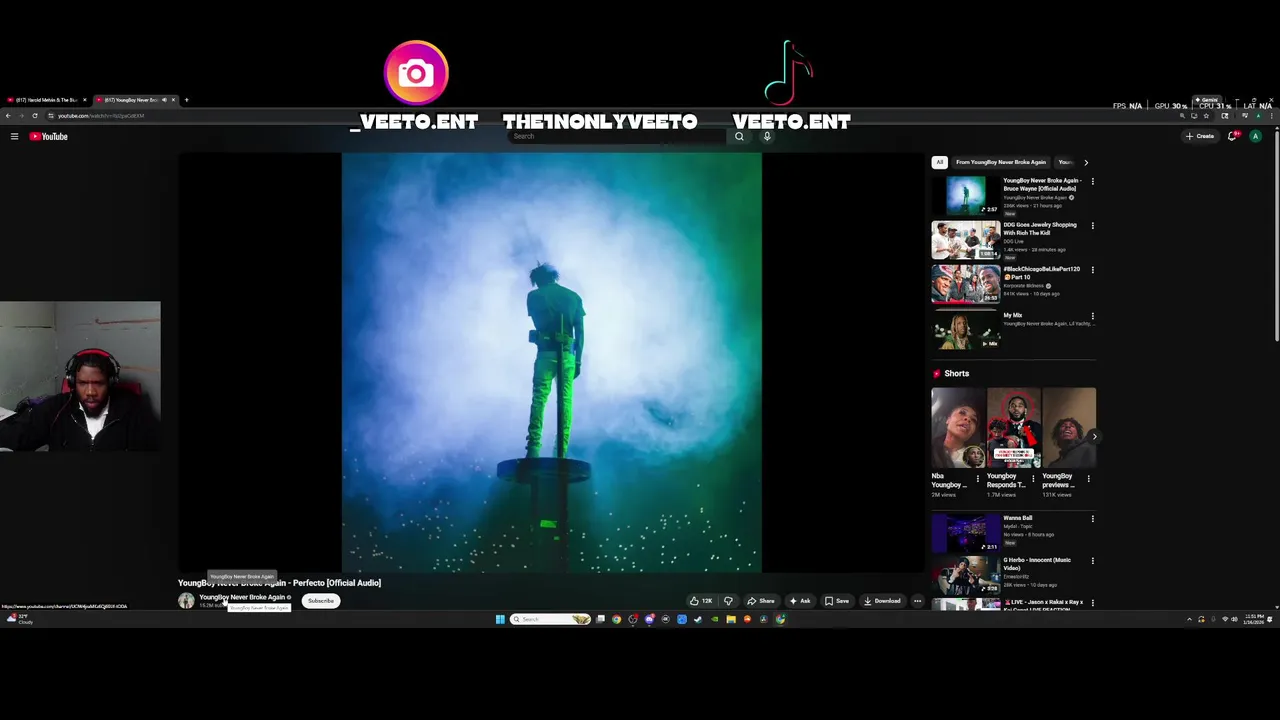Screen dimensions: 1280x720
Task: Open the Wanna Ball video
Action: pos(965,533)
